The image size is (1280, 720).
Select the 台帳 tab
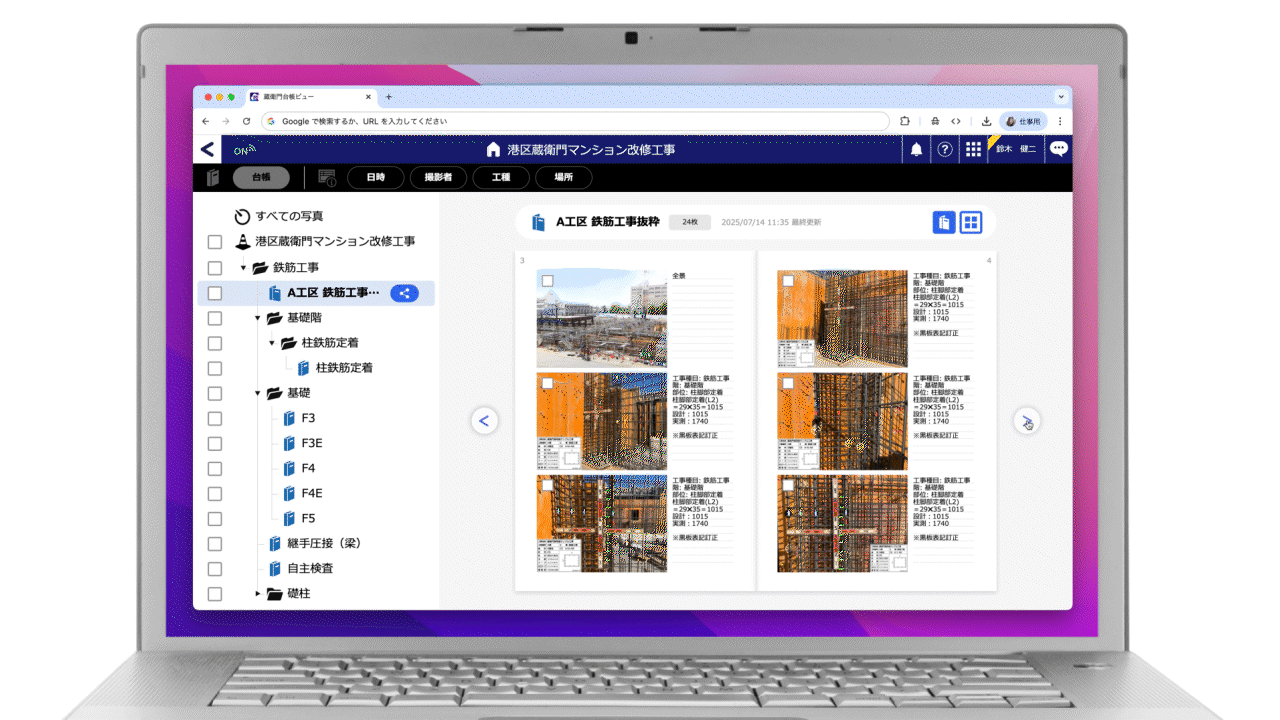click(x=261, y=177)
